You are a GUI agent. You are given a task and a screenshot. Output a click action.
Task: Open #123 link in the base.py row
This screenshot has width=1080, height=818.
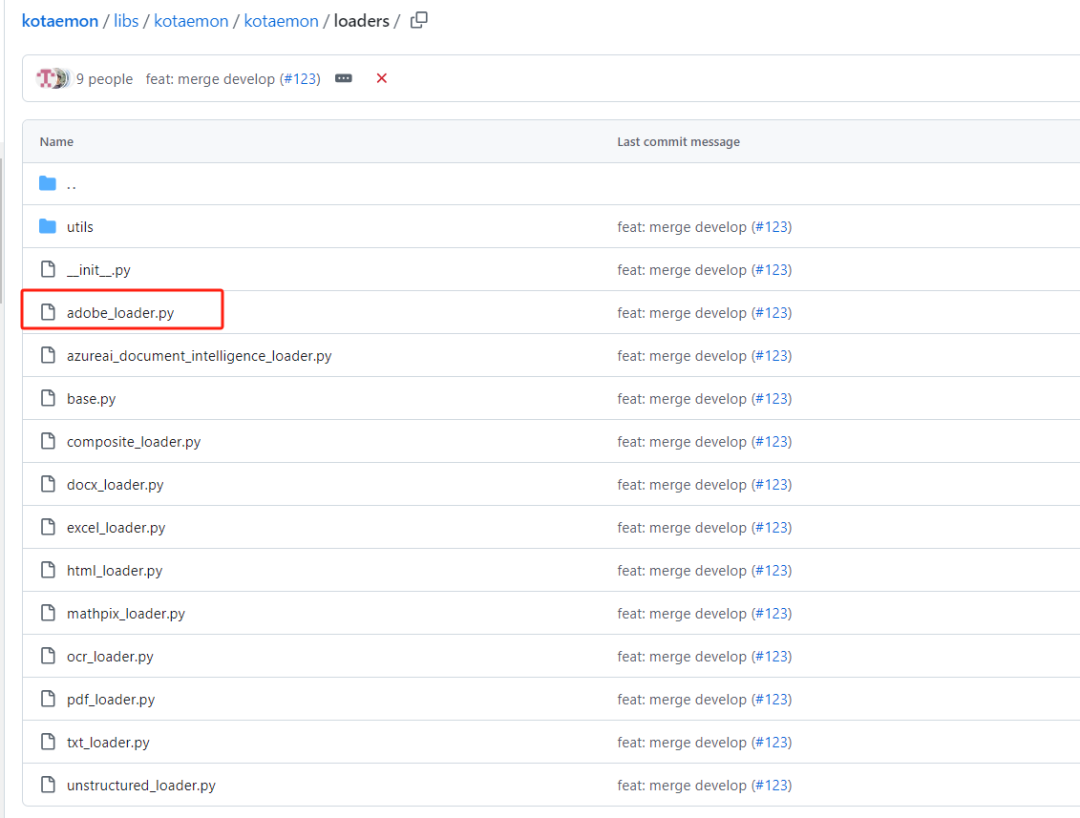click(772, 399)
